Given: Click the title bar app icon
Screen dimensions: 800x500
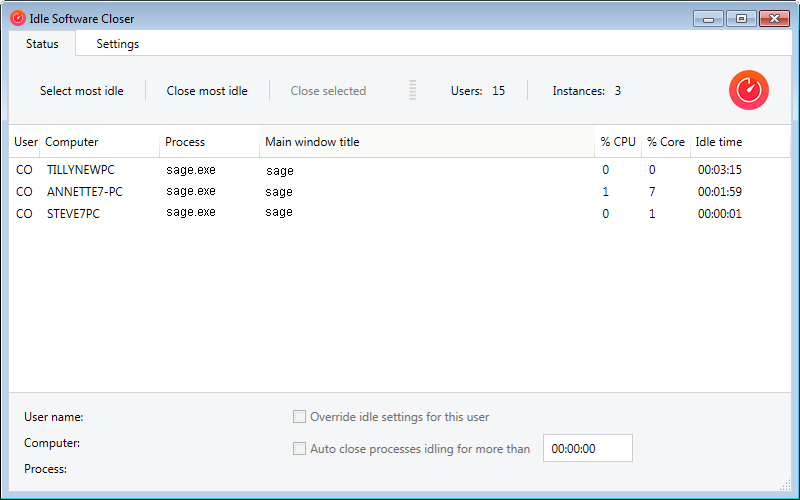Looking at the screenshot, I should point(18,18).
